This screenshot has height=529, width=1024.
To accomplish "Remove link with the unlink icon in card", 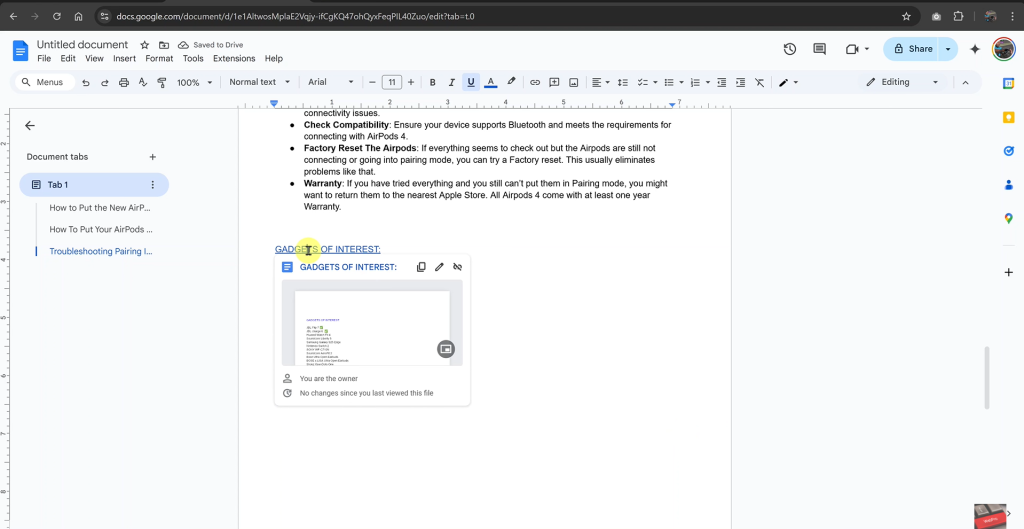I will click(x=457, y=267).
